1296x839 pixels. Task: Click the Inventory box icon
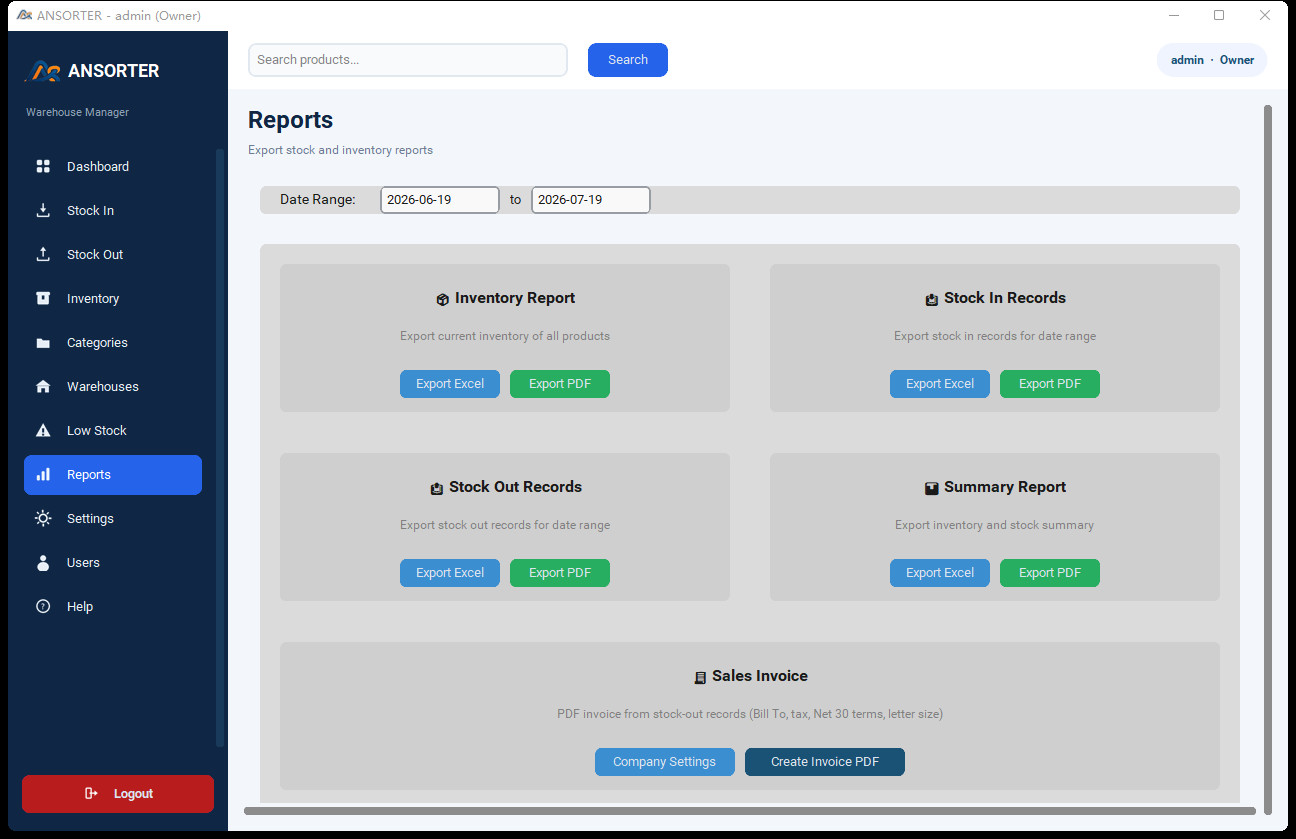click(43, 298)
